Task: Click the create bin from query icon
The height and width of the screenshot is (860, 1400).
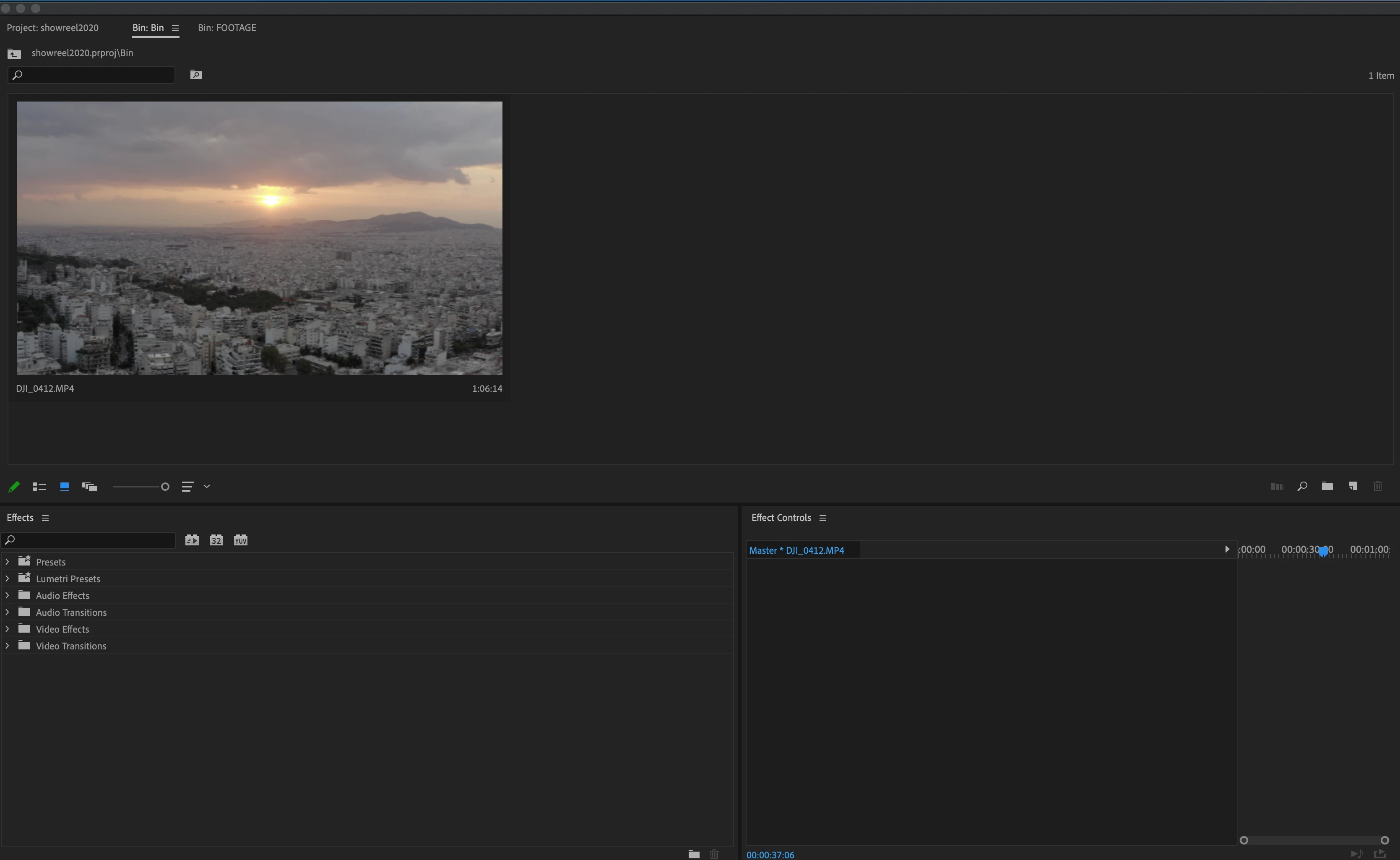Action: [196, 75]
